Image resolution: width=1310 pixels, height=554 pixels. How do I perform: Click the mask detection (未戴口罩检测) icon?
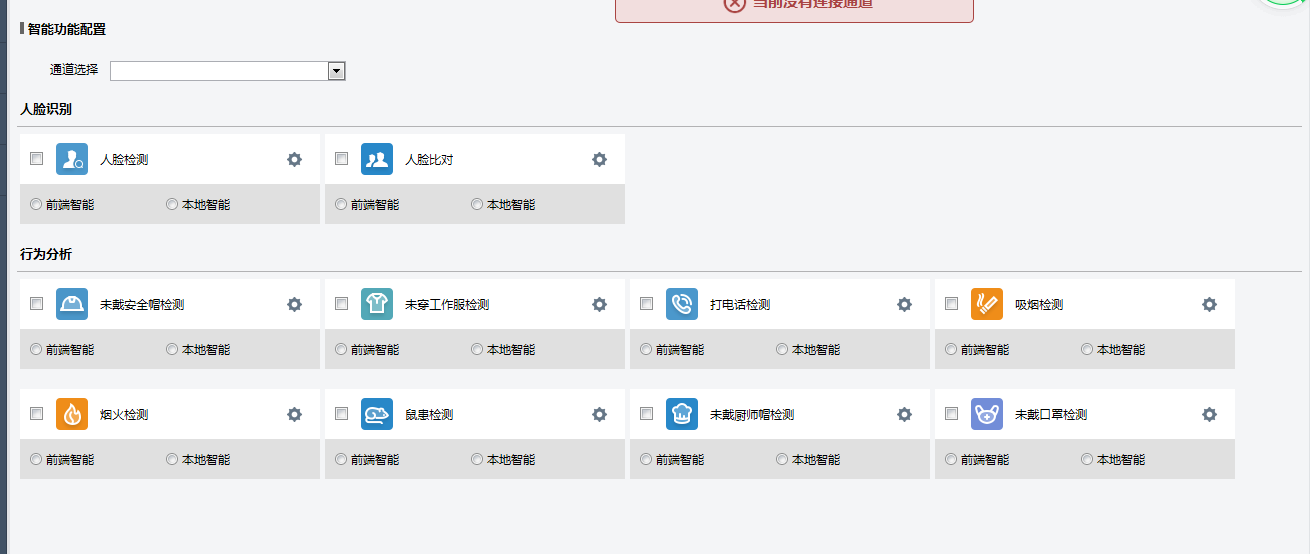pyautogui.click(x=987, y=415)
